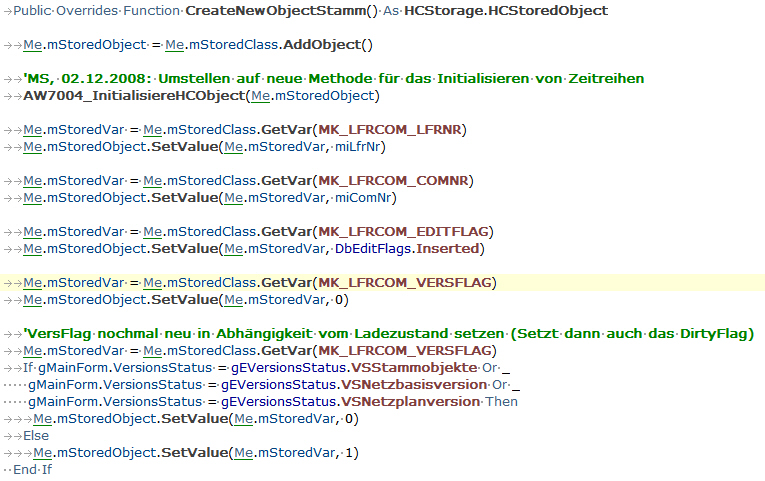Click the If keyword before gMainForm
The width and height of the screenshot is (765, 481).
tap(28, 368)
